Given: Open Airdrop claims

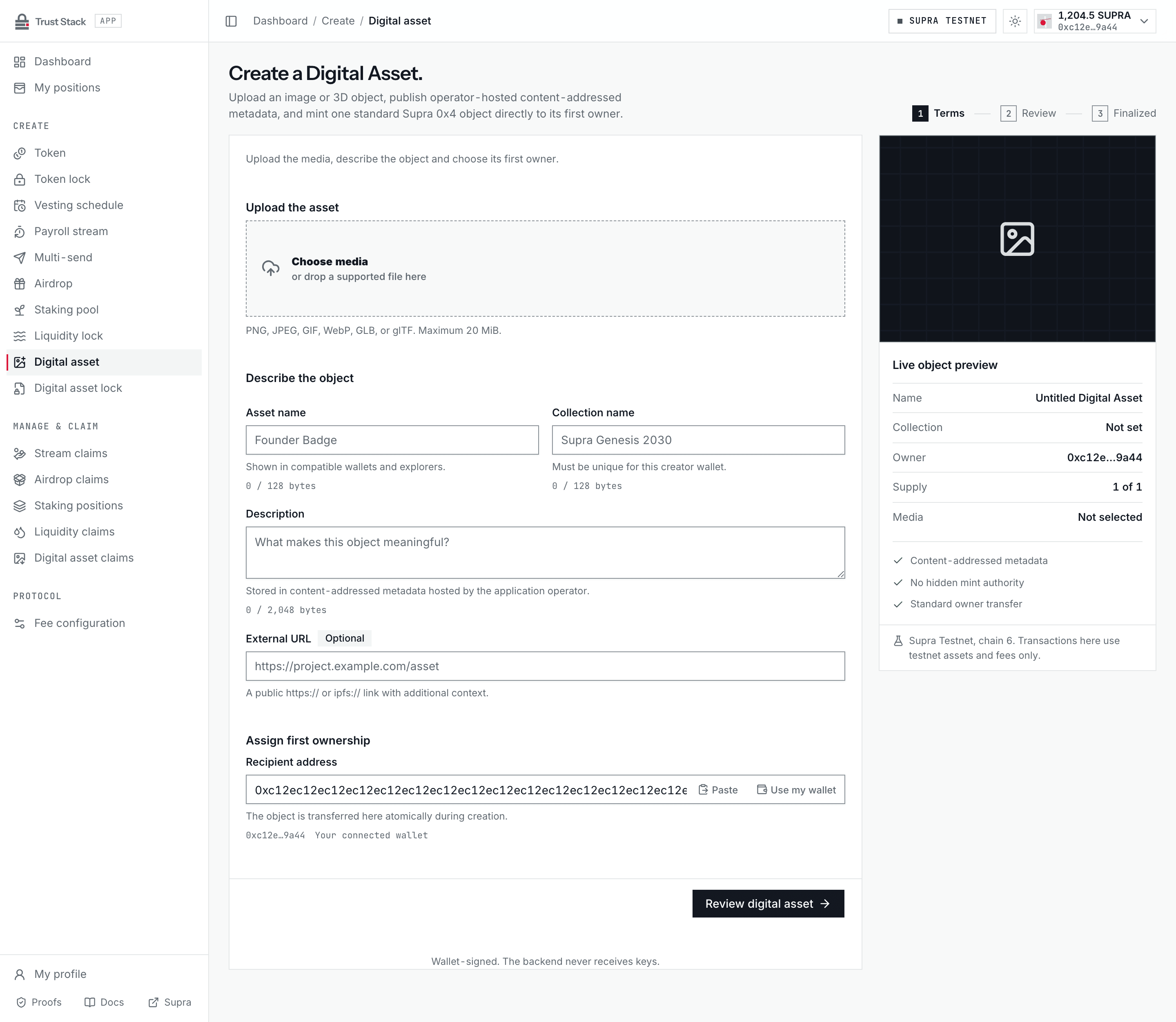Looking at the screenshot, I should click(x=104, y=480).
